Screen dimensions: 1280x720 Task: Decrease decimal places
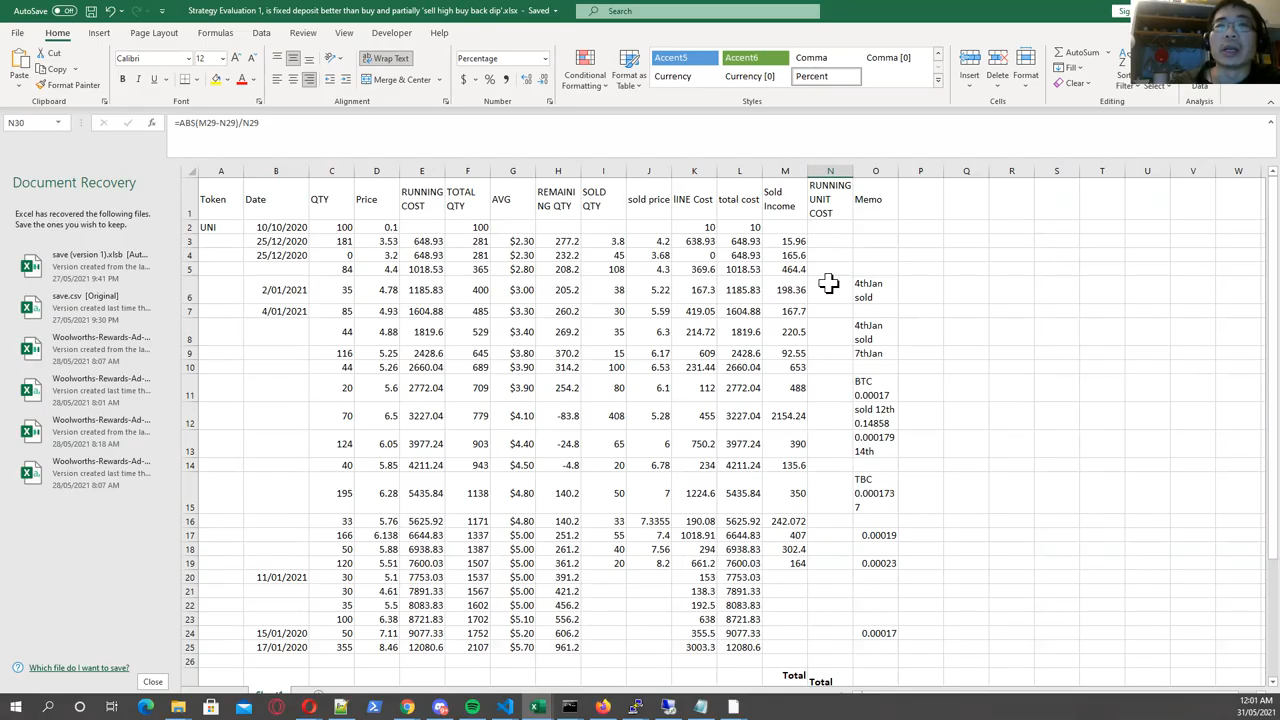click(541, 79)
